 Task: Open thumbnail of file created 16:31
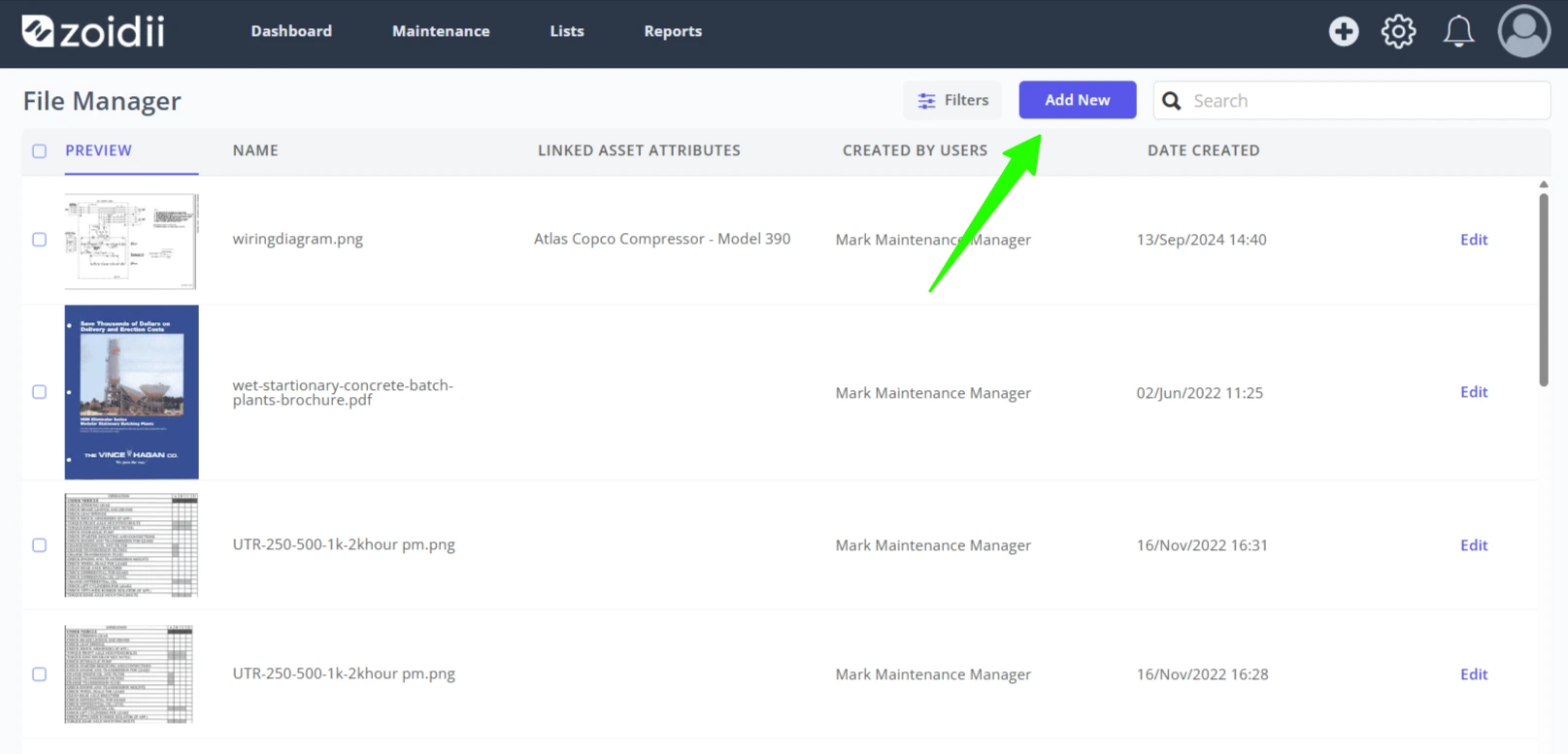point(131,545)
